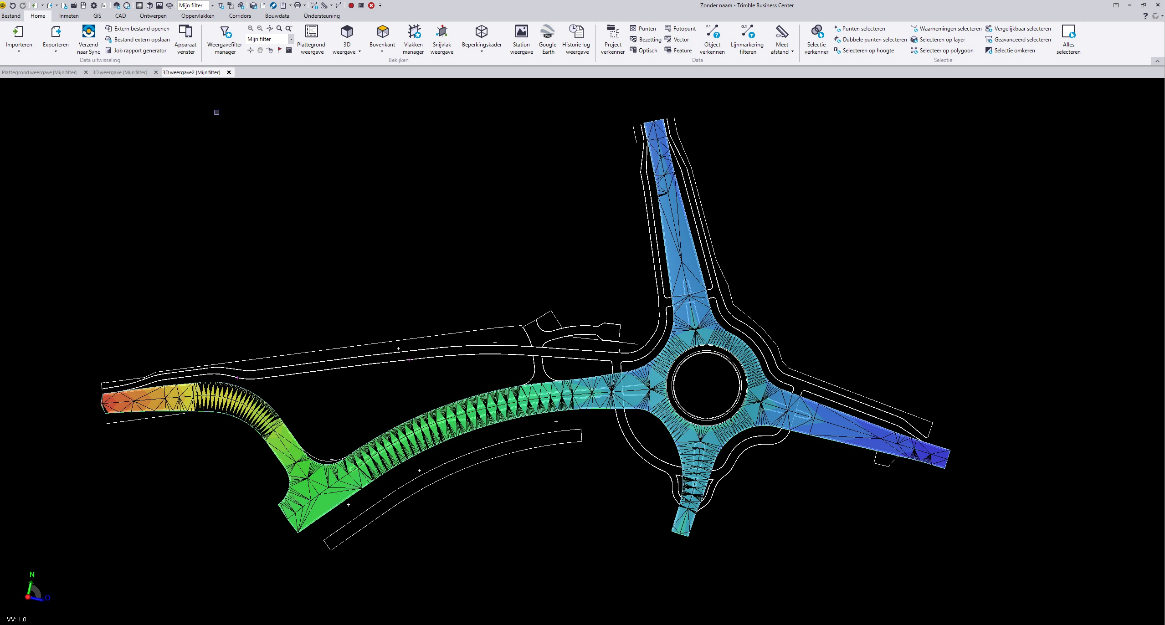Open the Weergavefilter manager
Screen dimensions: 1165x625
(x=225, y=33)
